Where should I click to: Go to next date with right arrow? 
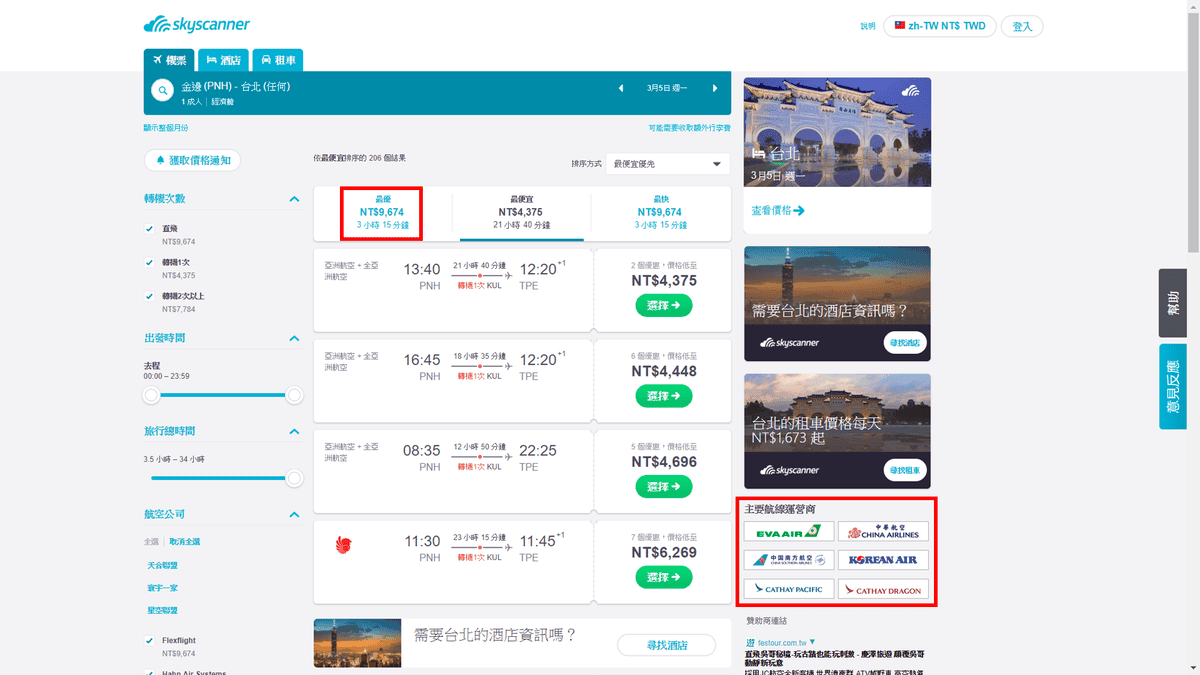click(x=715, y=88)
